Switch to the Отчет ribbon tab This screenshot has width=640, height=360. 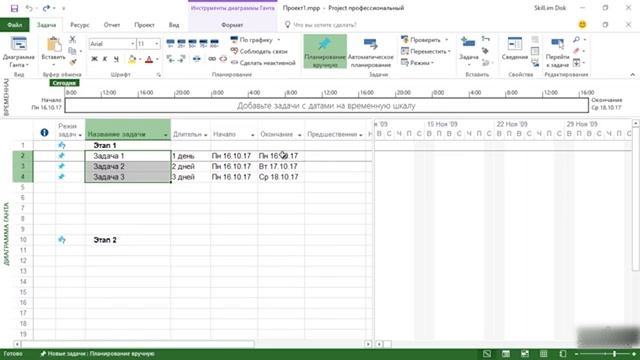tap(112, 25)
